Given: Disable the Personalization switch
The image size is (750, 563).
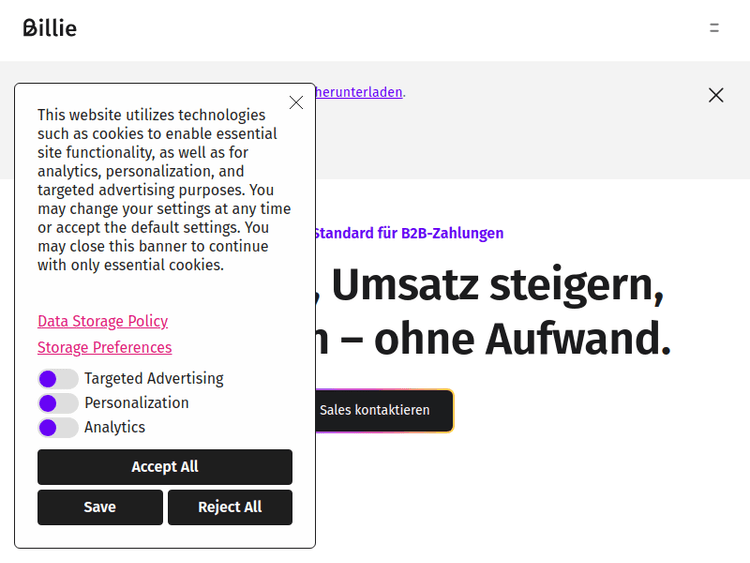Looking at the screenshot, I should pyautogui.click(x=58, y=403).
